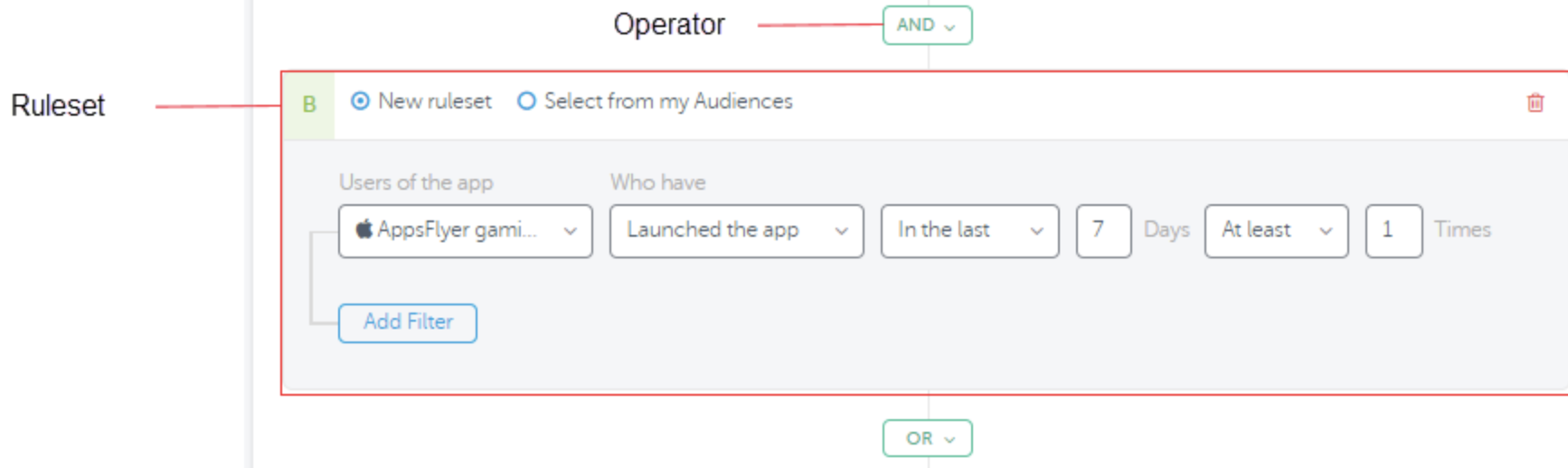Click the New ruleset label text
Image resolution: width=1568 pixels, height=468 pixels.
click(x=435, y=101)
